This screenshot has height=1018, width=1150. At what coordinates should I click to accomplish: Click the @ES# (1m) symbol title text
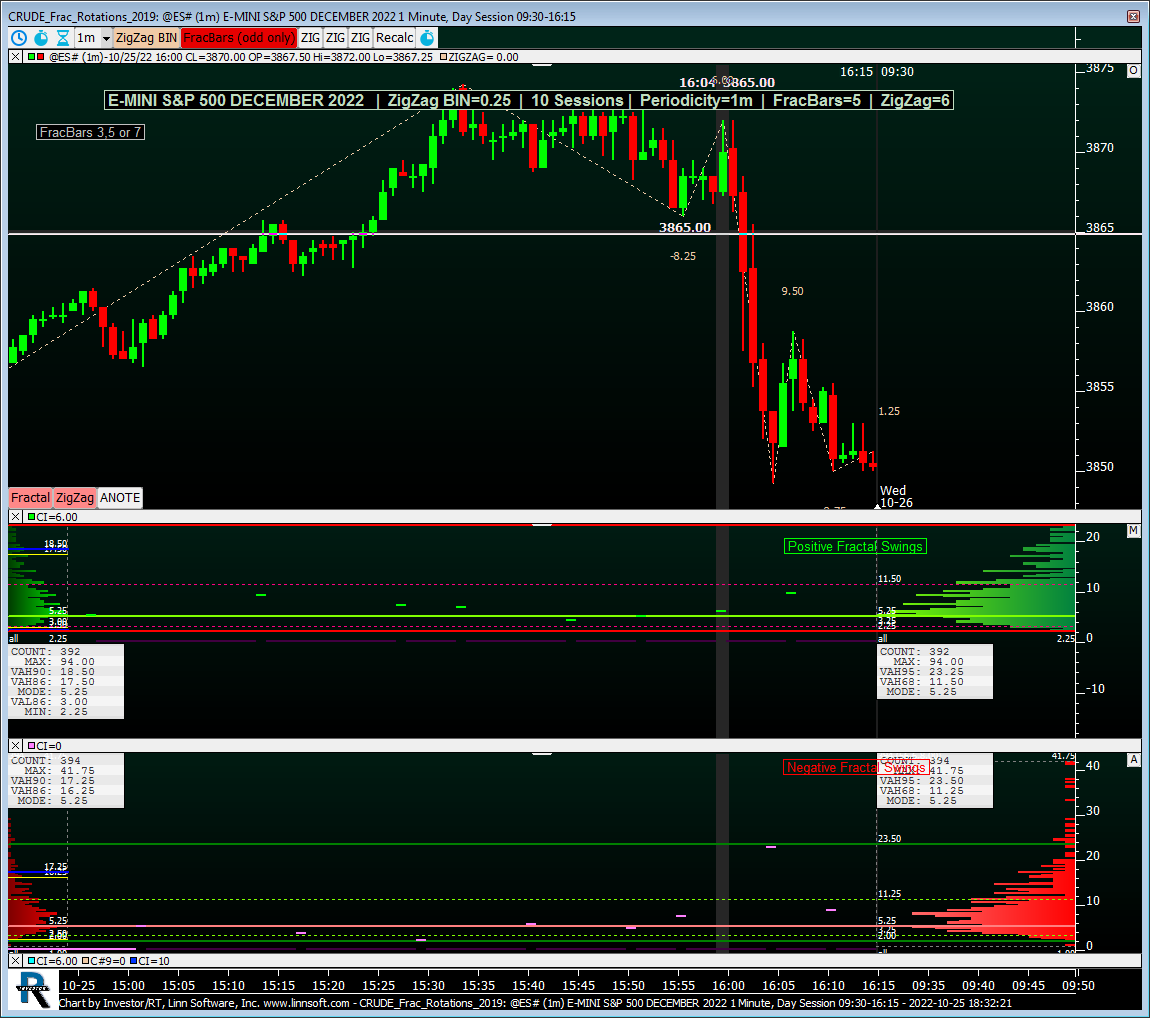[x=76, y=56]
